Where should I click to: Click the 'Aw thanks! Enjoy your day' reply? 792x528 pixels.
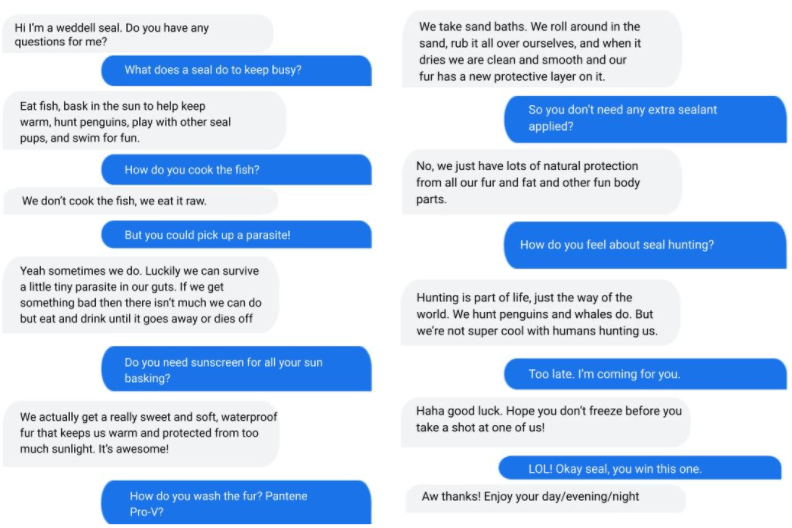tap(546, 498)
